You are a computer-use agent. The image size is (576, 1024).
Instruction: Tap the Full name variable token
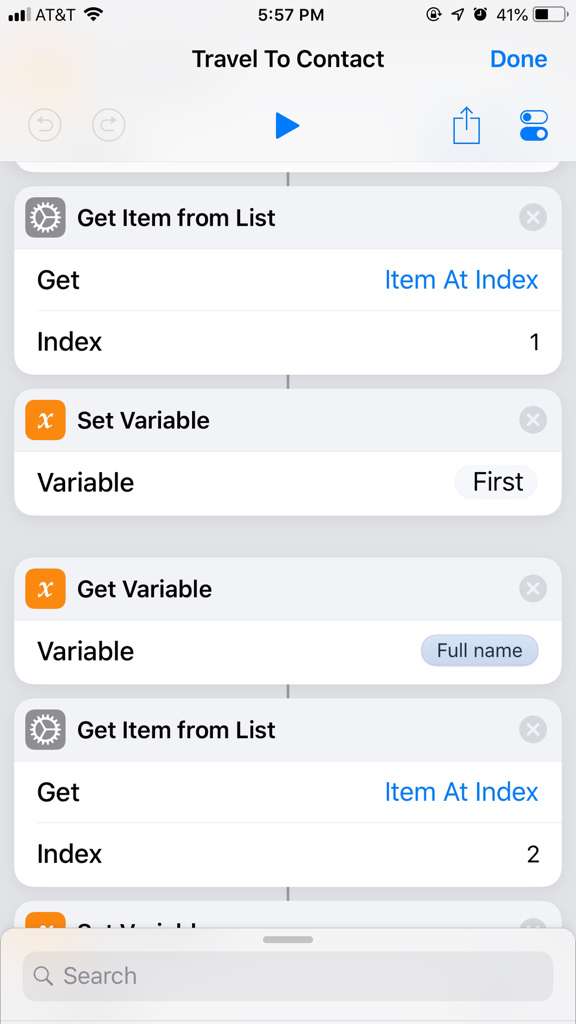pos(480,651)
